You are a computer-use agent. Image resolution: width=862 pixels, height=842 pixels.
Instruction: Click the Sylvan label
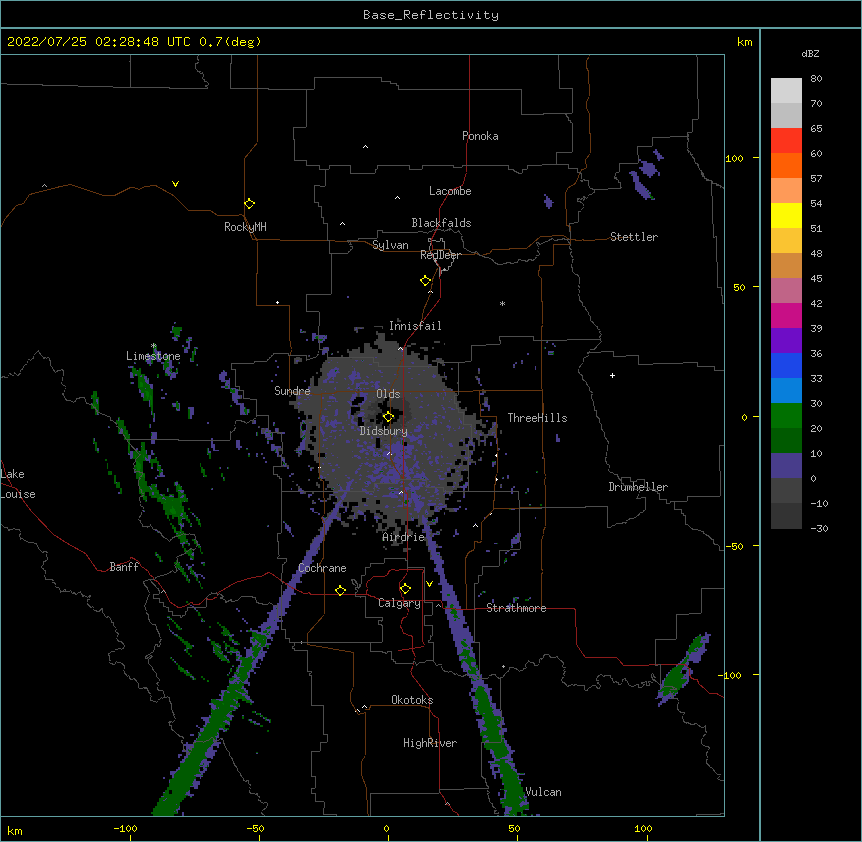pos(390,245)
